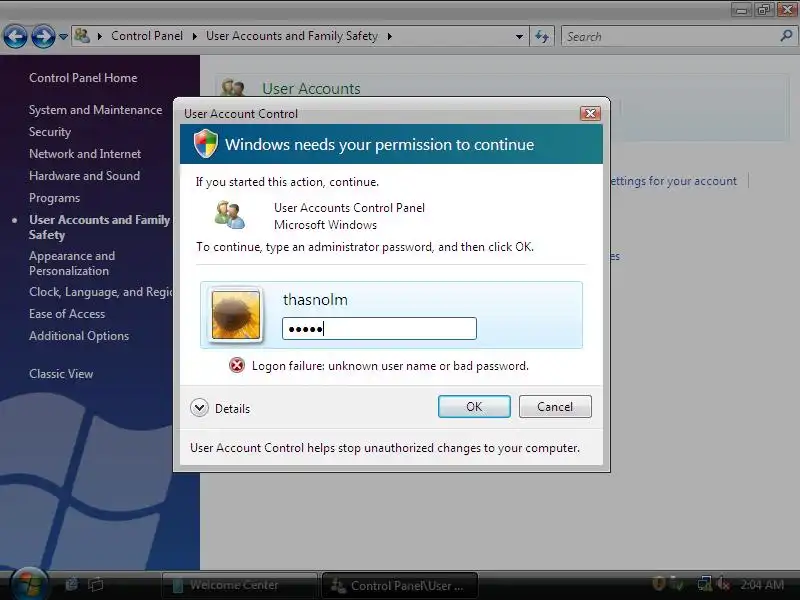
Task: Switch to Control Panel\User taskbar button
Action: tap(400, 585)
